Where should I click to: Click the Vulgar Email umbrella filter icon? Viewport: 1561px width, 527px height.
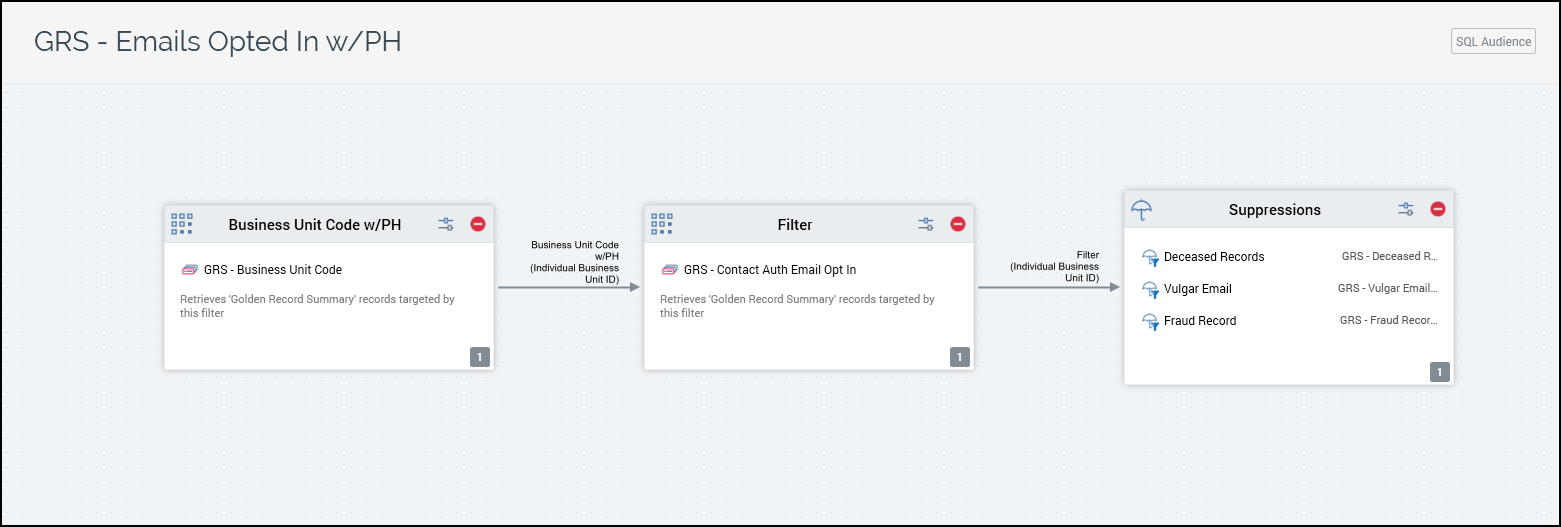coord(1150,289)
